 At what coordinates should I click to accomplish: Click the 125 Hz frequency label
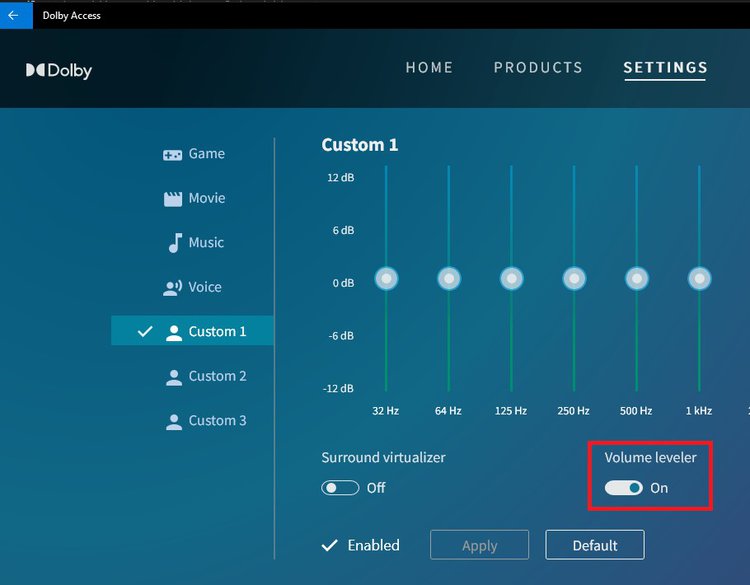coord(511,411)
